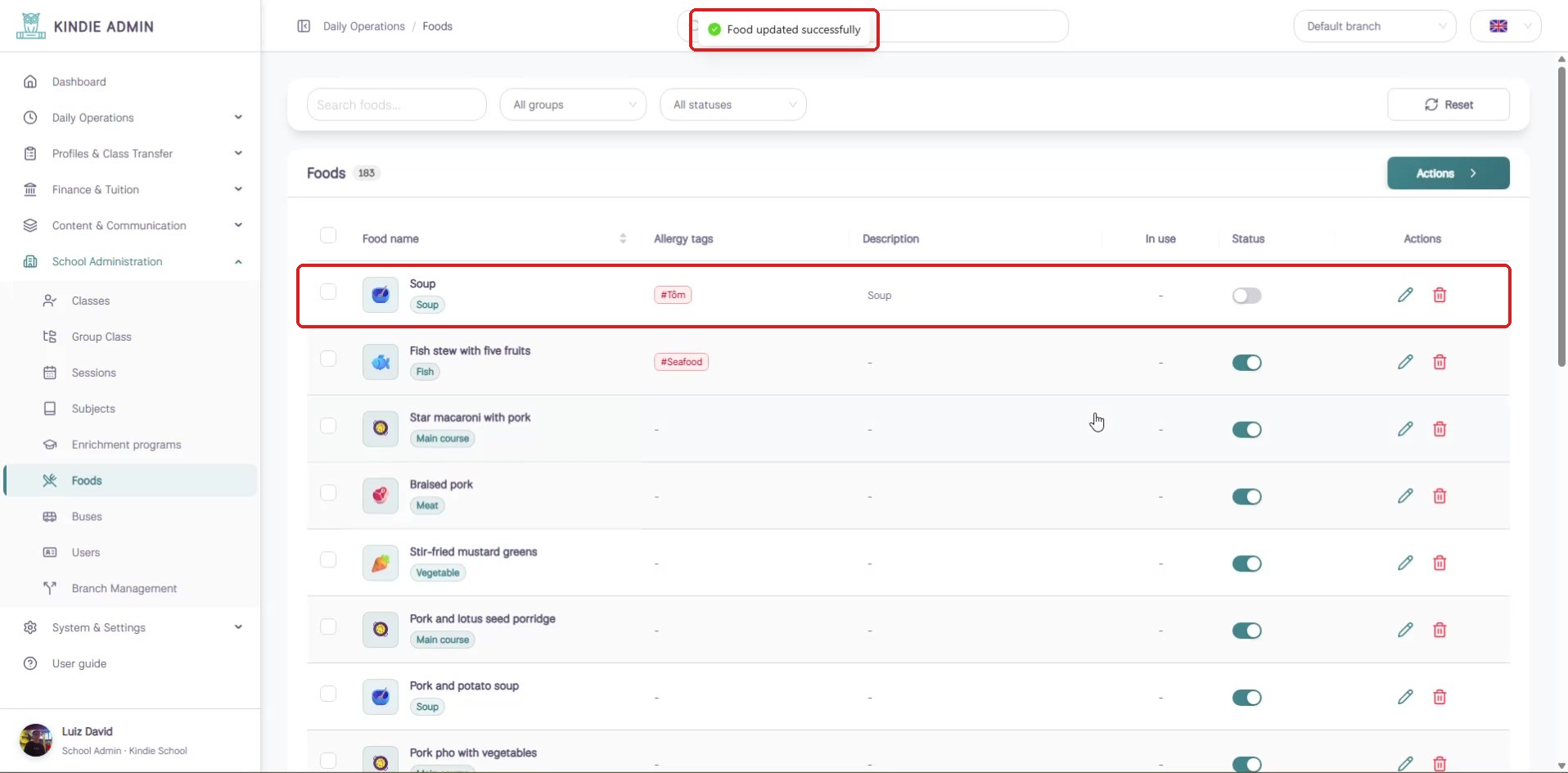Click the Stir-fried mustard greens carrot icon
The width and height of the screenshot is (1568, 773).
(381, 563)
